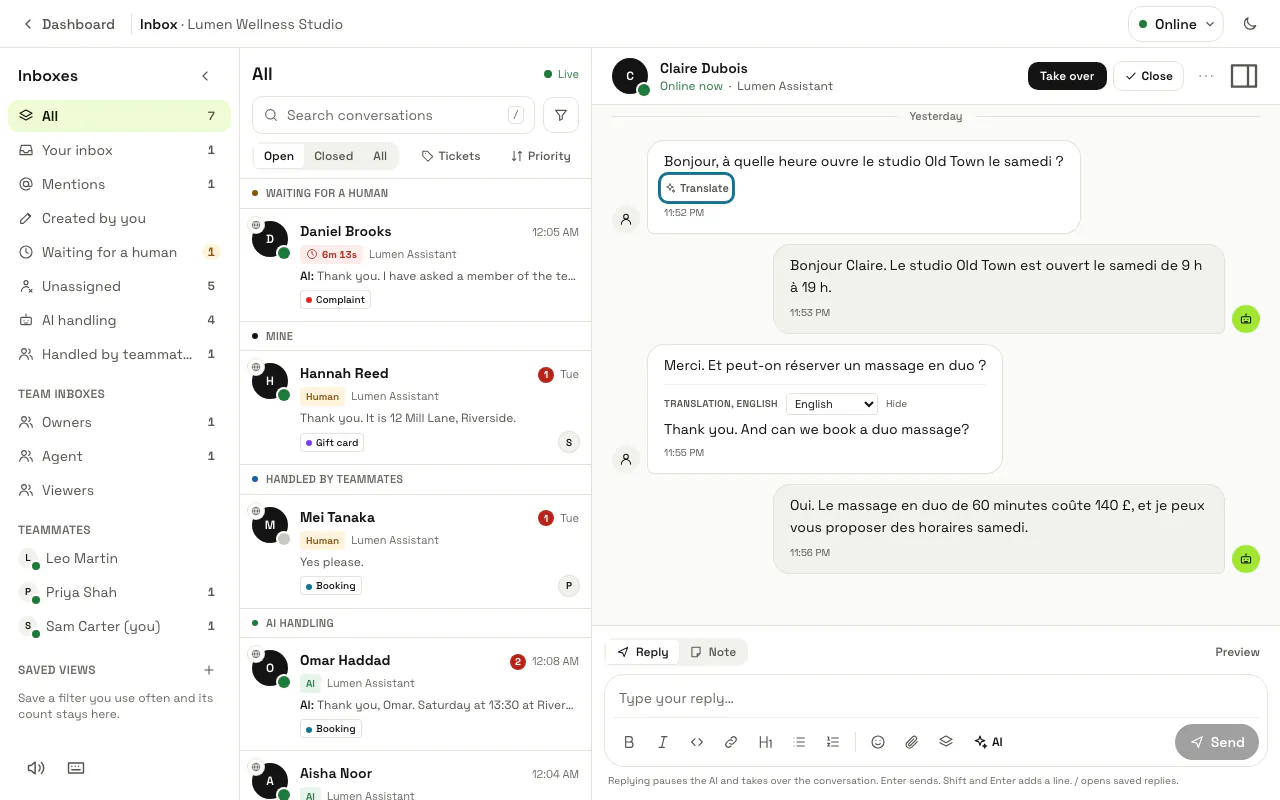Open the conversation filter icon
Image resolution: width=1280 pixels, height=800 pixels.
tap(561, 115)
